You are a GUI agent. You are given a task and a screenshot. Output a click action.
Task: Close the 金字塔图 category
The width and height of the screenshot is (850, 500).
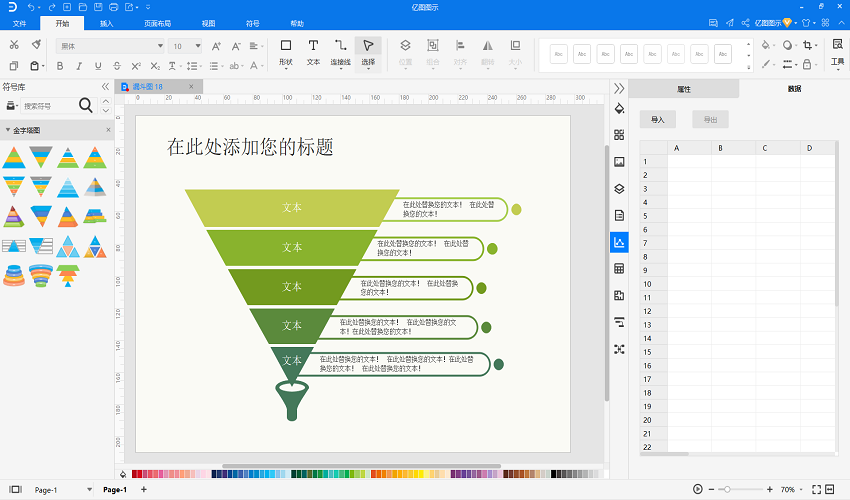pos(108,130)
